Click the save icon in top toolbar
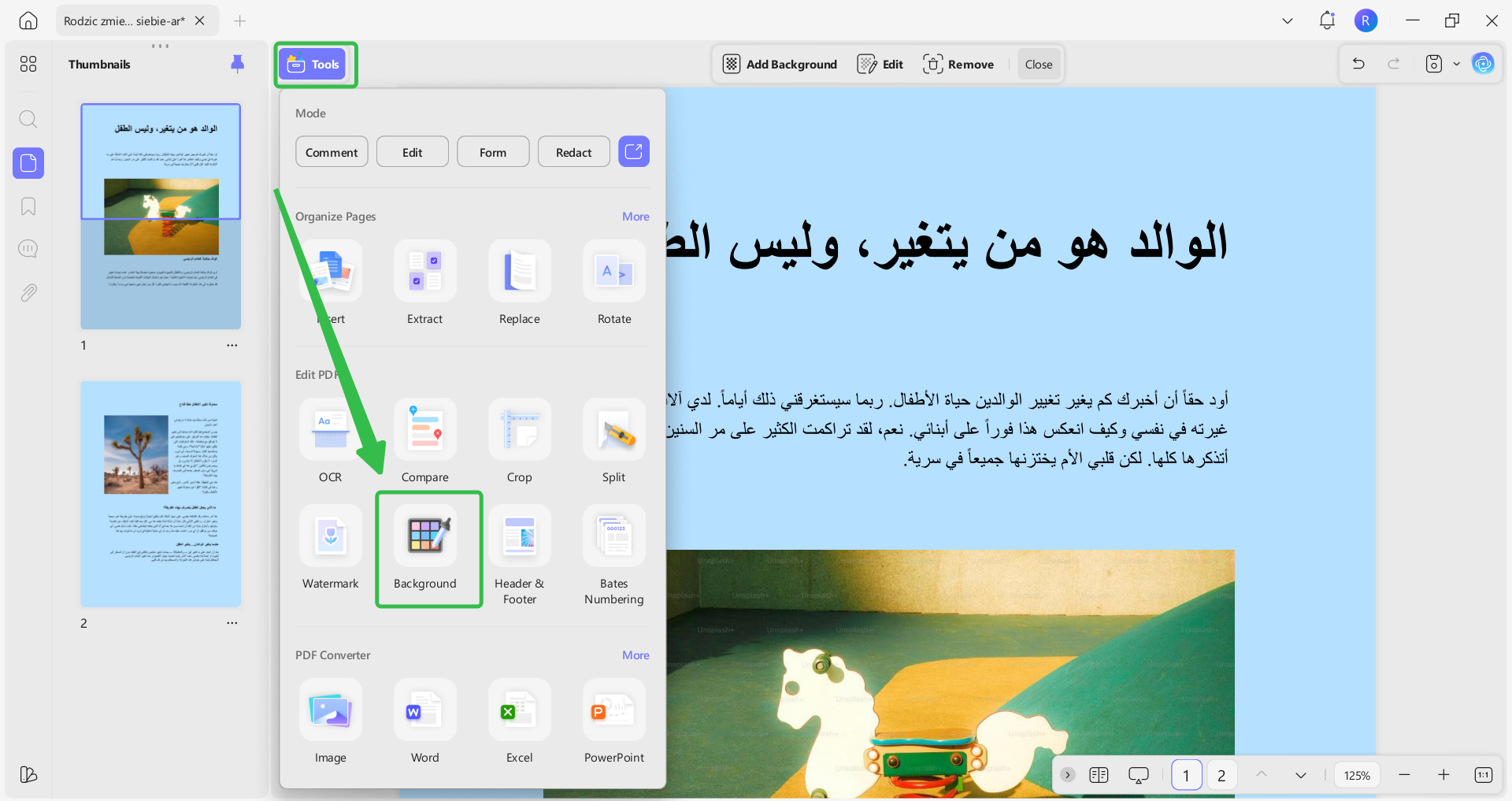Screen dimensions: 1512x801 [1434, 64]
